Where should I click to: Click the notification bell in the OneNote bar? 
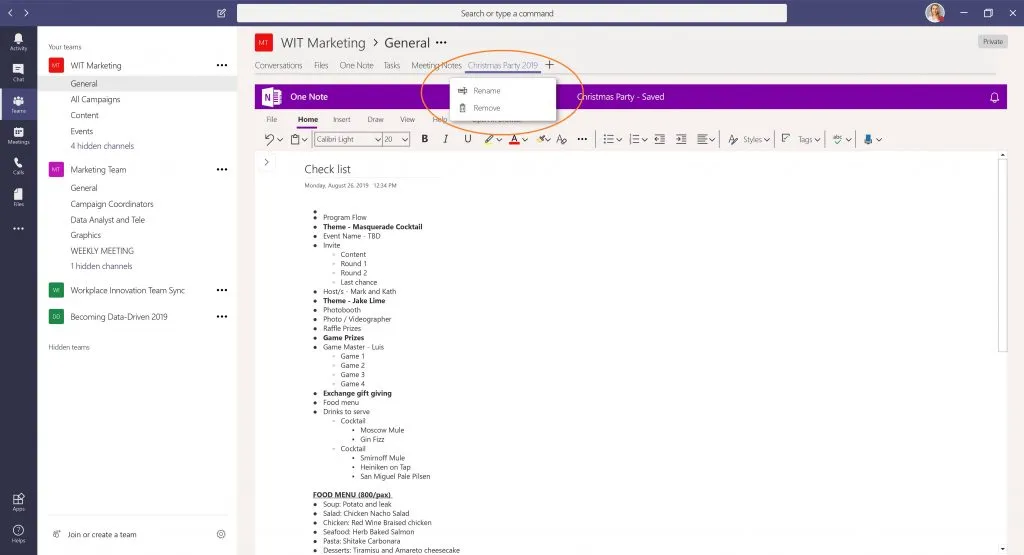(994, 97)
